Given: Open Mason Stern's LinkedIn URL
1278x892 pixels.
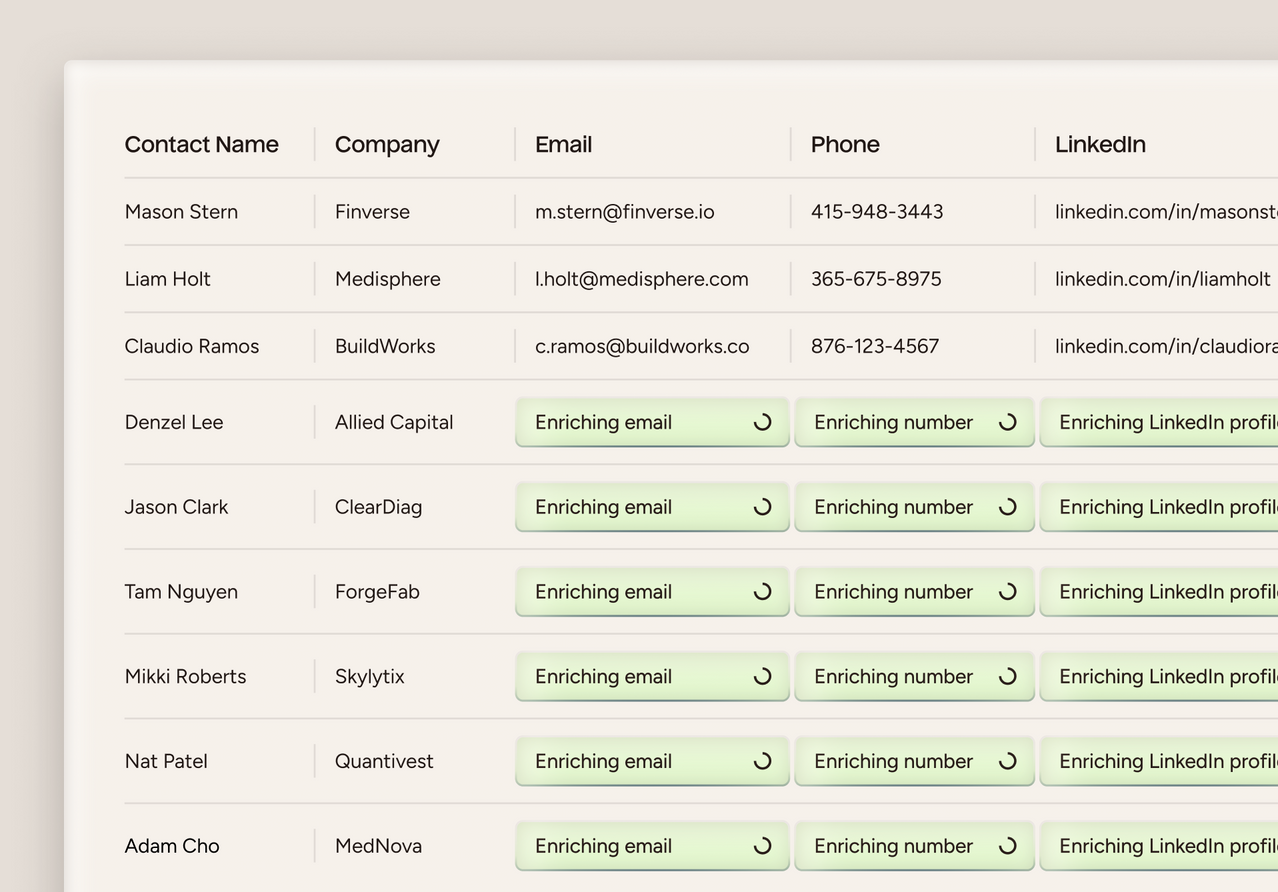Looking at the screenshot, I should click(x=1166, y=212).
